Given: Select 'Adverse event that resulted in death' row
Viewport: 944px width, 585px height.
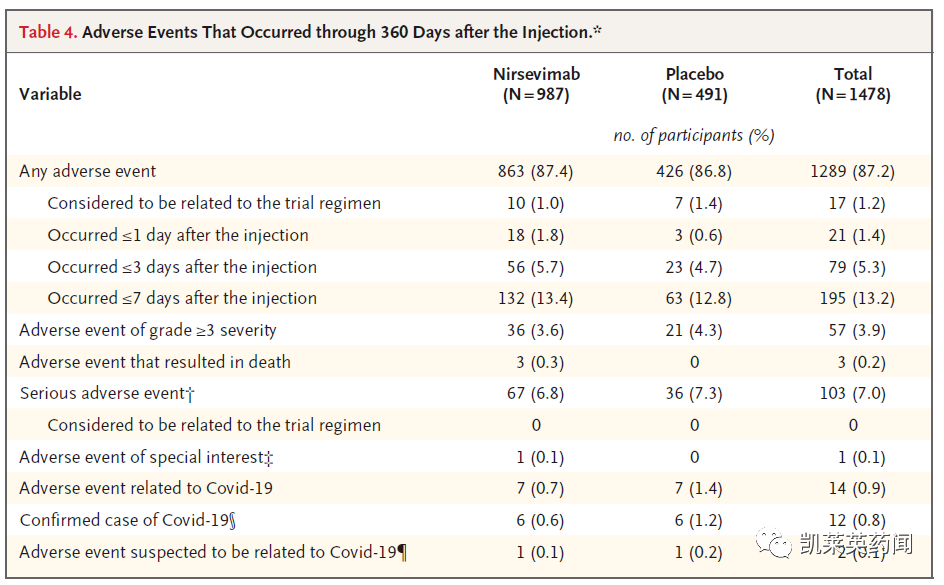Looking at the screenshot, I should tap(155, 362).
